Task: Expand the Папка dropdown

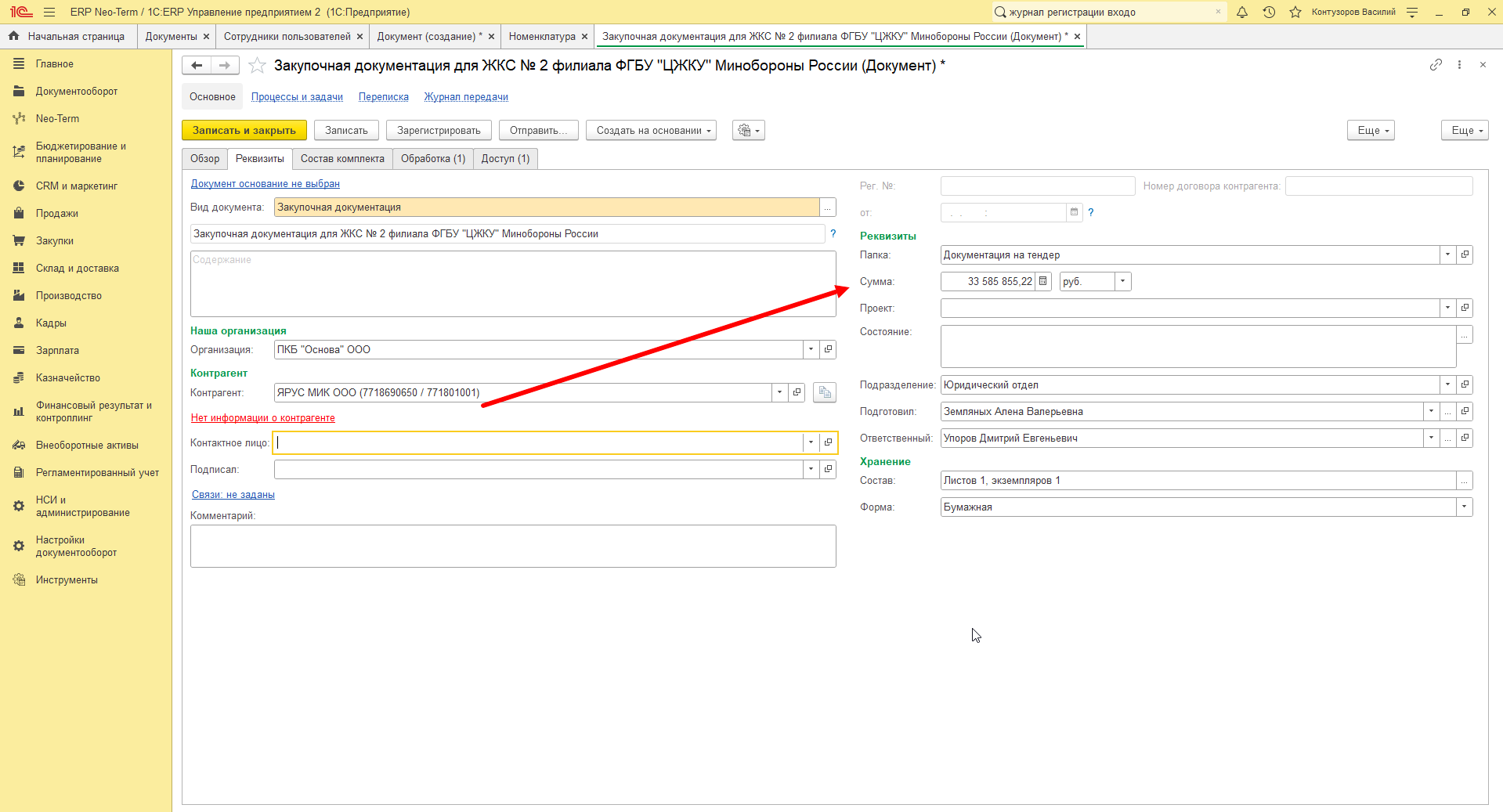Action: point(1447,254)
